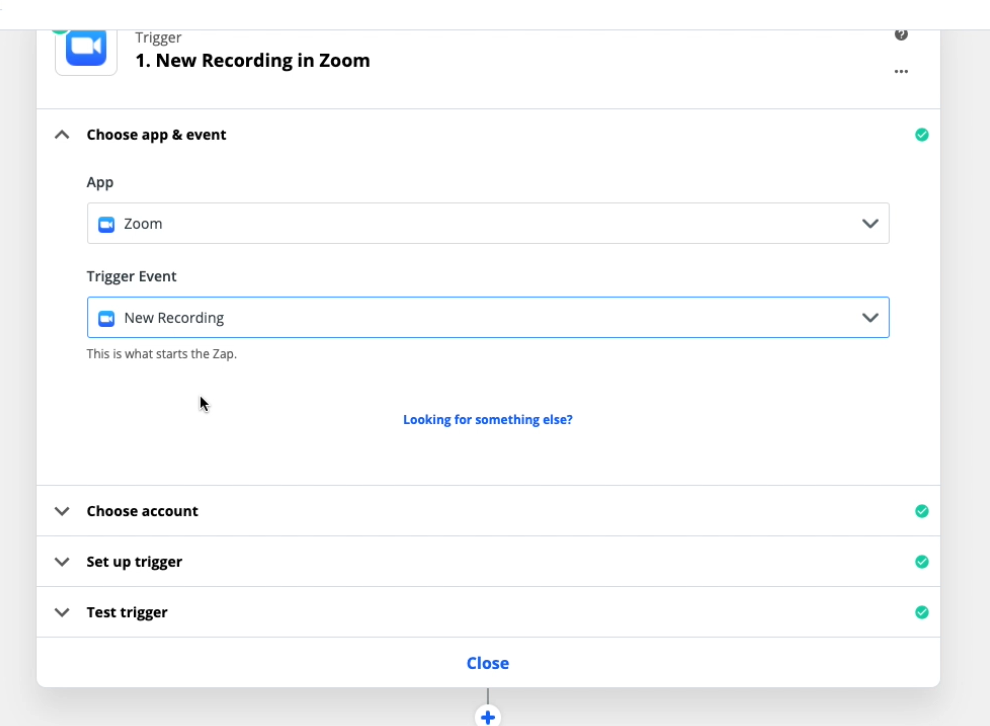Open the three-dot more options menu
The image size is (990, 726).
click(901, 71)
